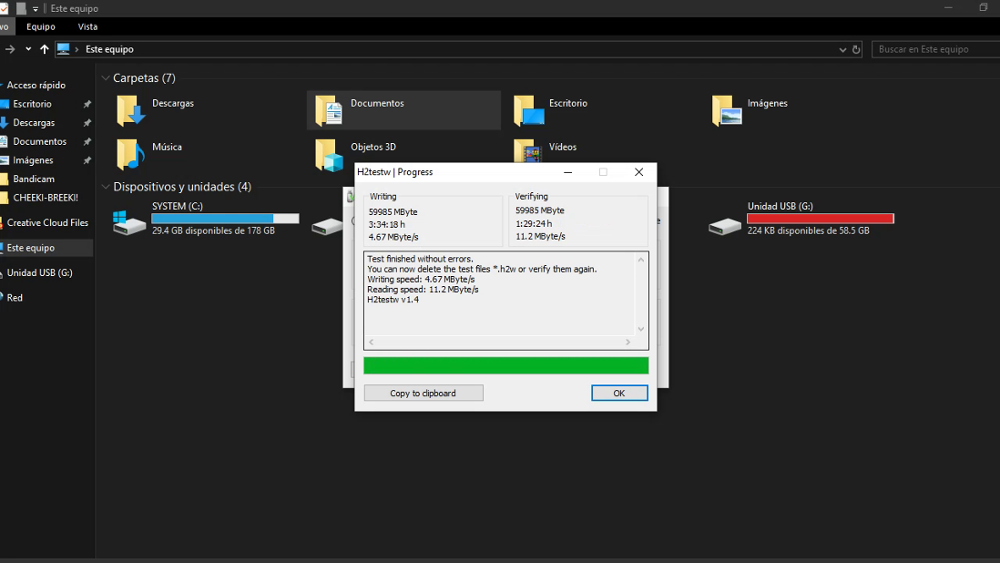Open the Descargas folder icon
Screen dimensions: 1000x563
coord(130,110)
